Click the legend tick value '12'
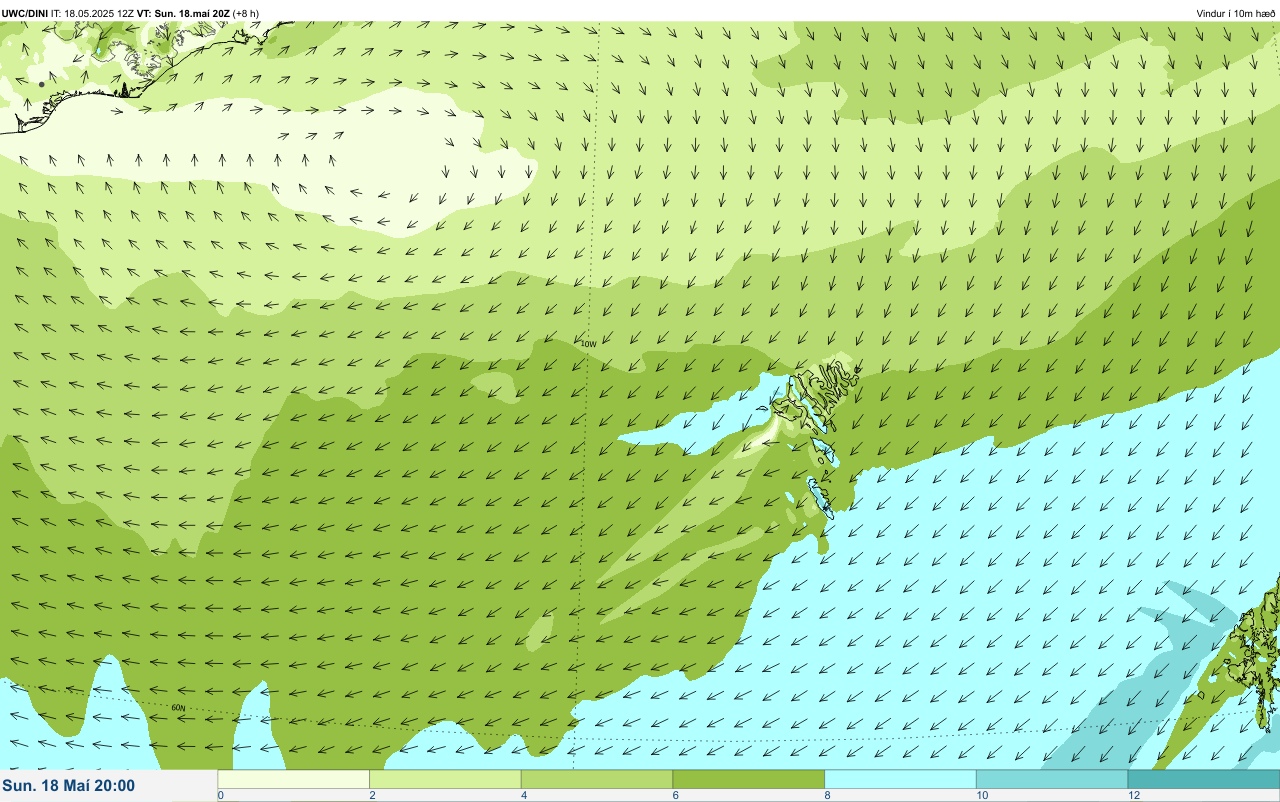Screen dimensions: 1280x802 click(x=1135, y=795)
